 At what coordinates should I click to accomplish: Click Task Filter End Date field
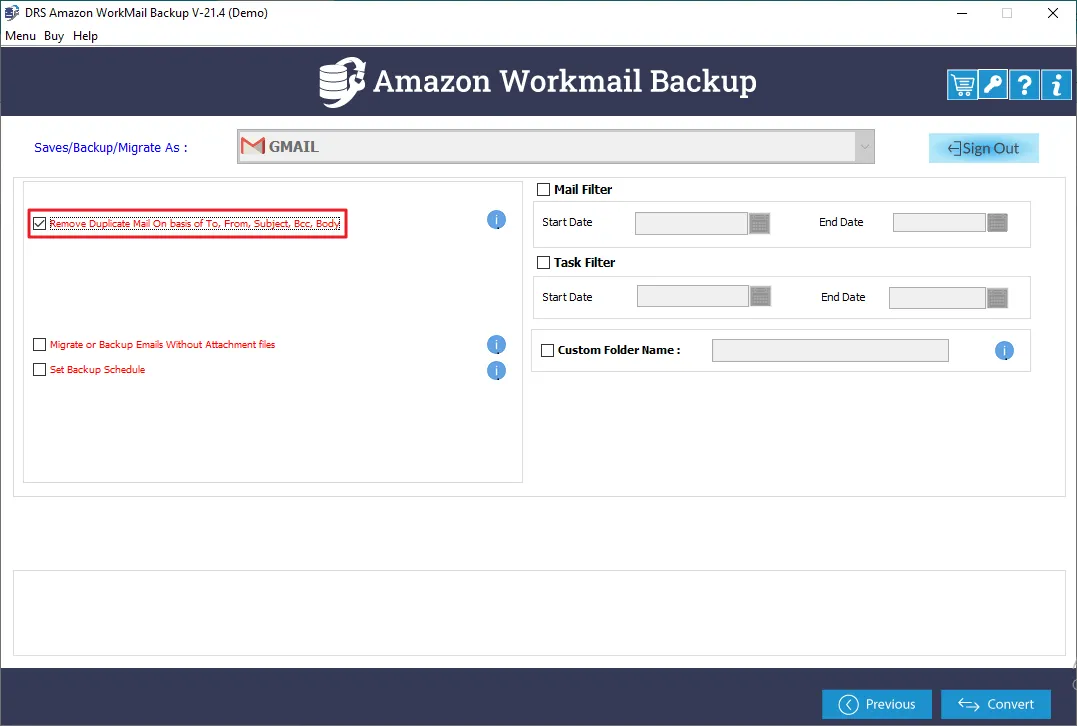pyautogui.click(x=937, y=297)
